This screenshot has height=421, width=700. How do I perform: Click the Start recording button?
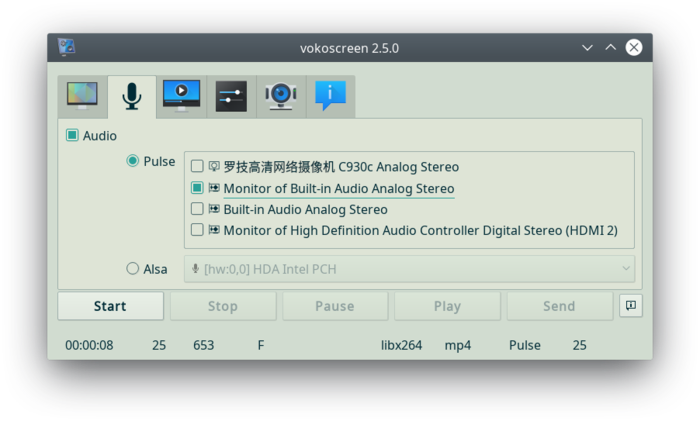[x=111, y=306]
